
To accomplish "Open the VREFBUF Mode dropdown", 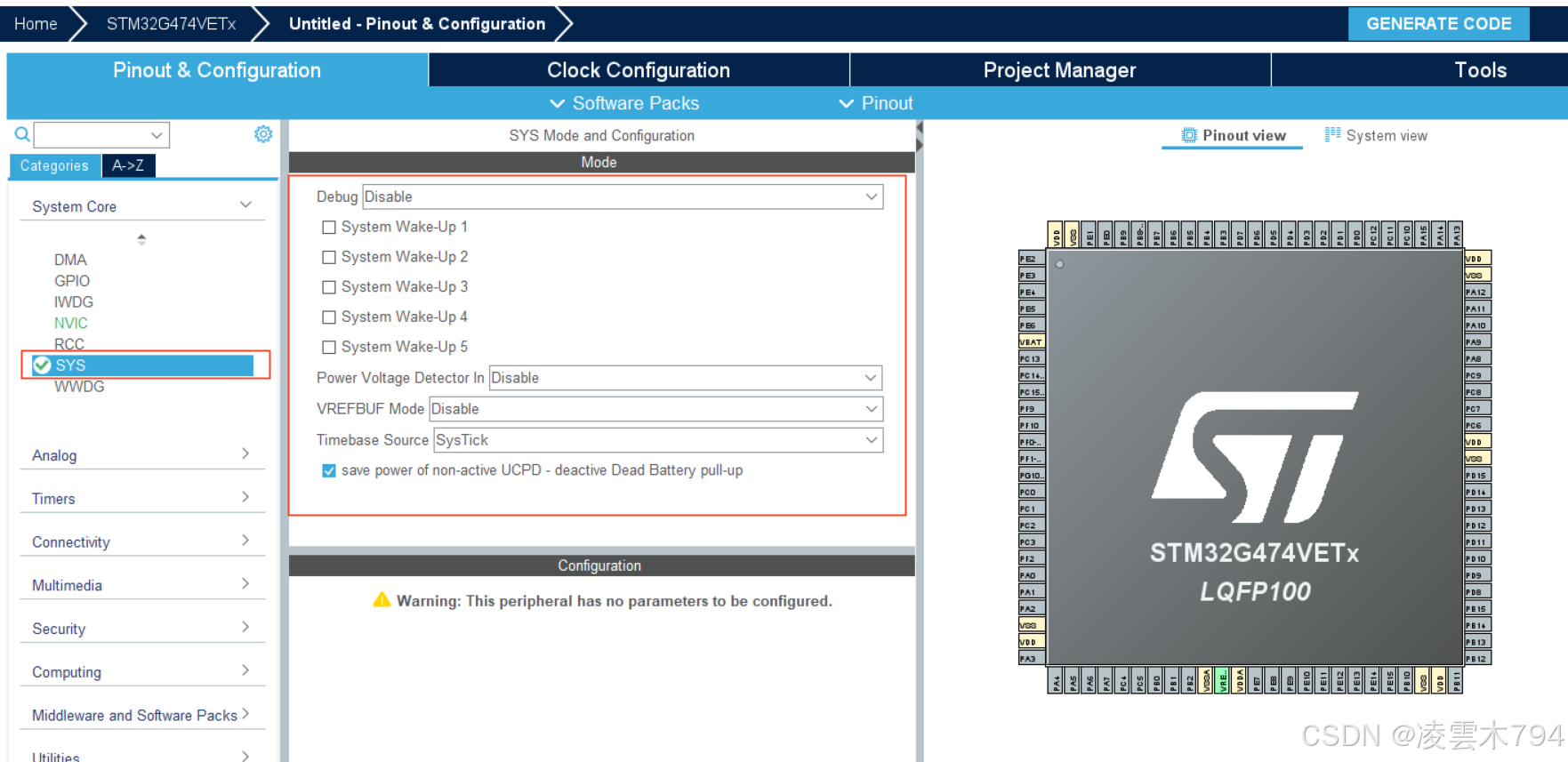I will coord(656,409).
